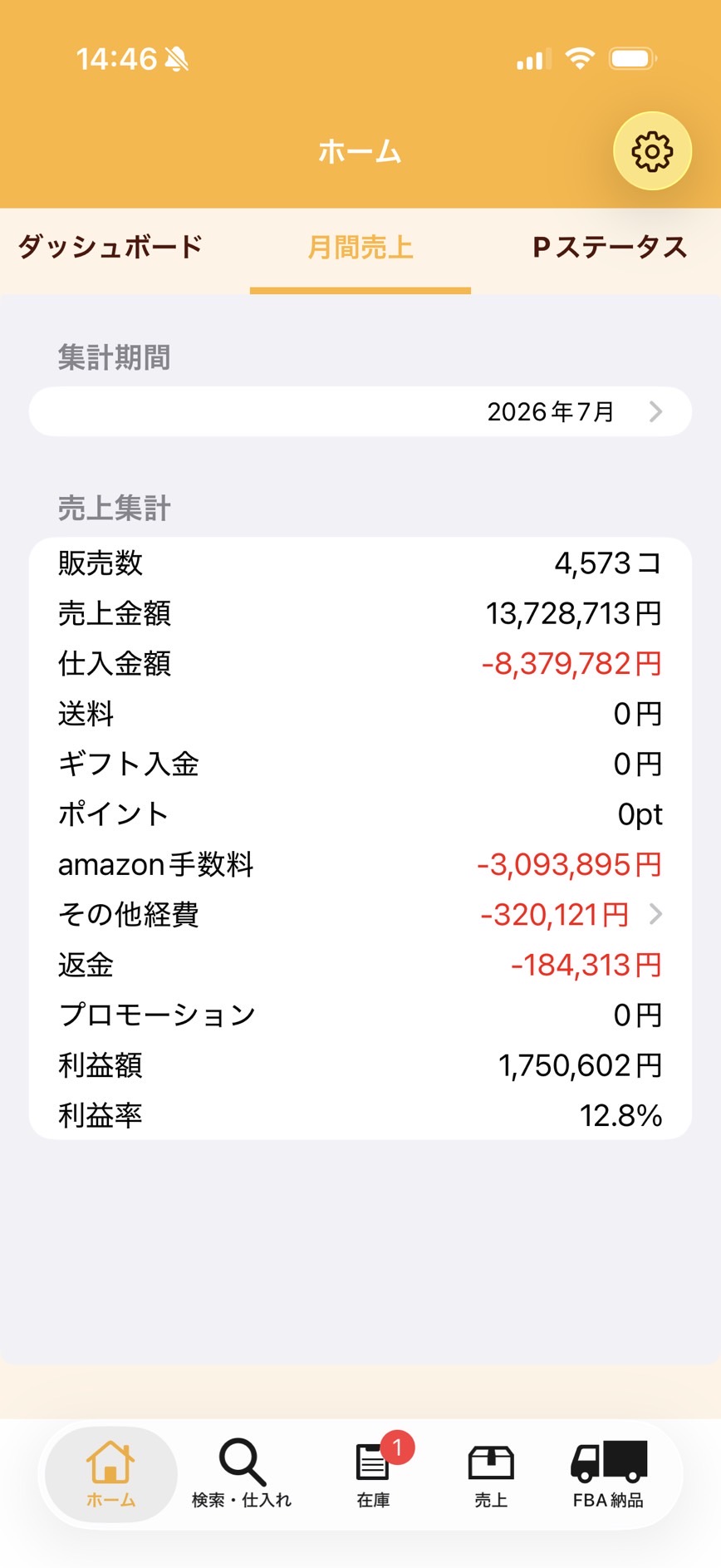Open the 集計期間 date selector field
721x1568 pixels.
(360, 411)
